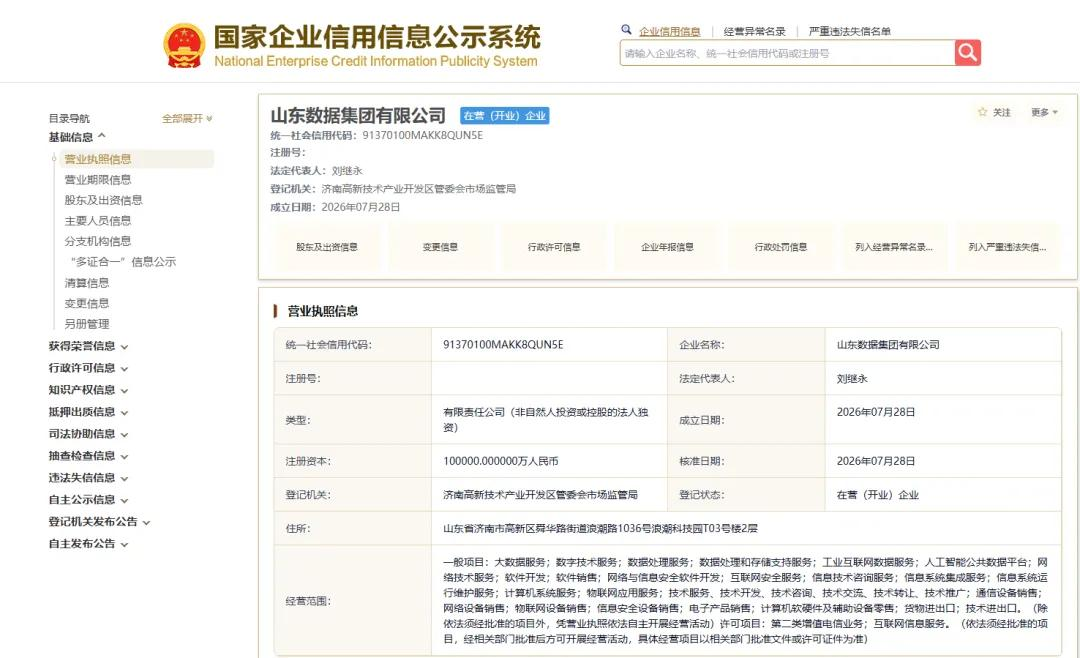Image resolution: width=1080 pixels, height=658 pixels.
Task: Click the 100000.000000万人民币 value
Action: point(501,461)
